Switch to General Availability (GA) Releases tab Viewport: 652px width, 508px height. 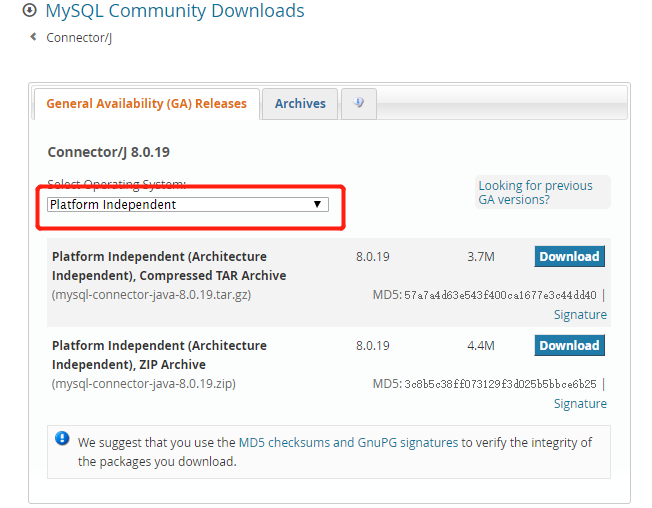tap(146, 104)
